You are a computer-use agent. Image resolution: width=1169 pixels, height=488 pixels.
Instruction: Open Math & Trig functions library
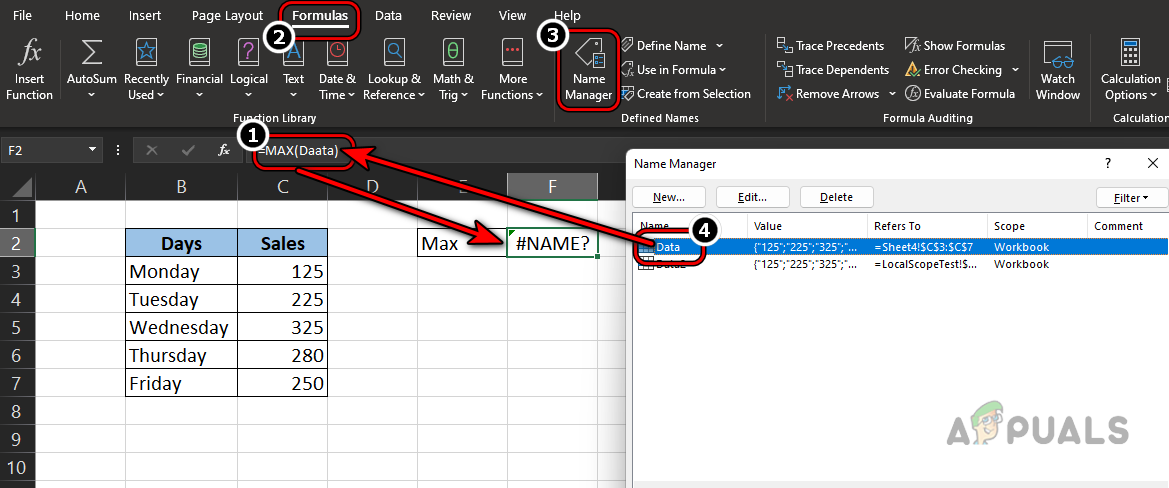(453, 69)
